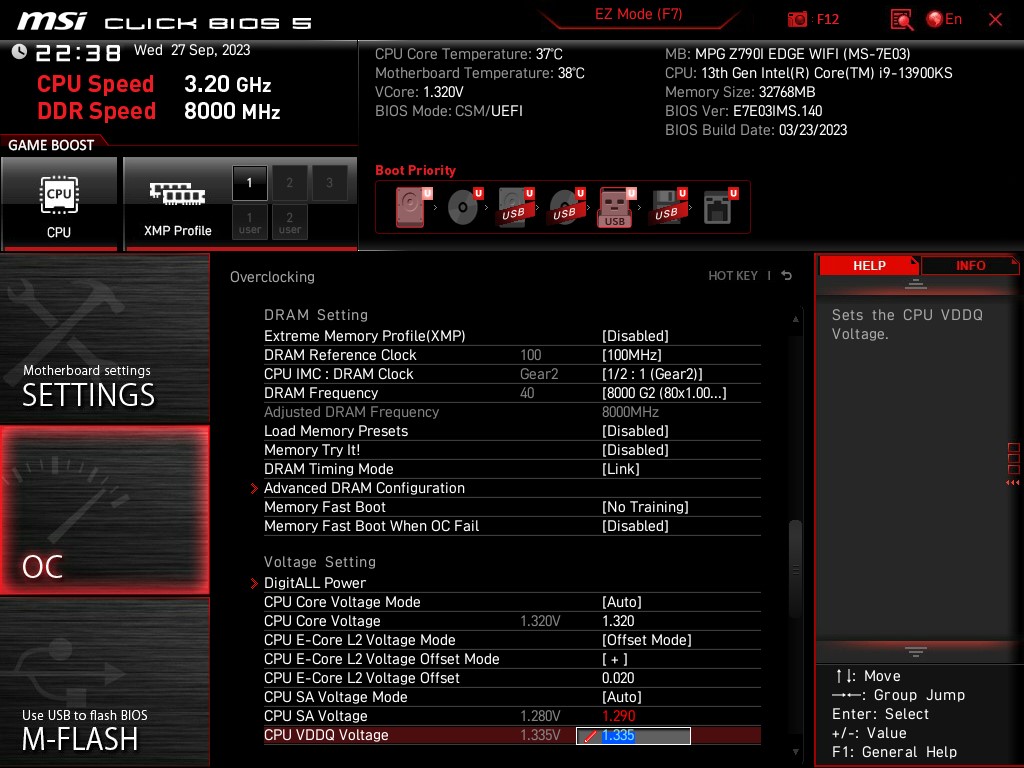Switch to the INFO tab
Screen dimensions: 1024x768
coord(970,265)
